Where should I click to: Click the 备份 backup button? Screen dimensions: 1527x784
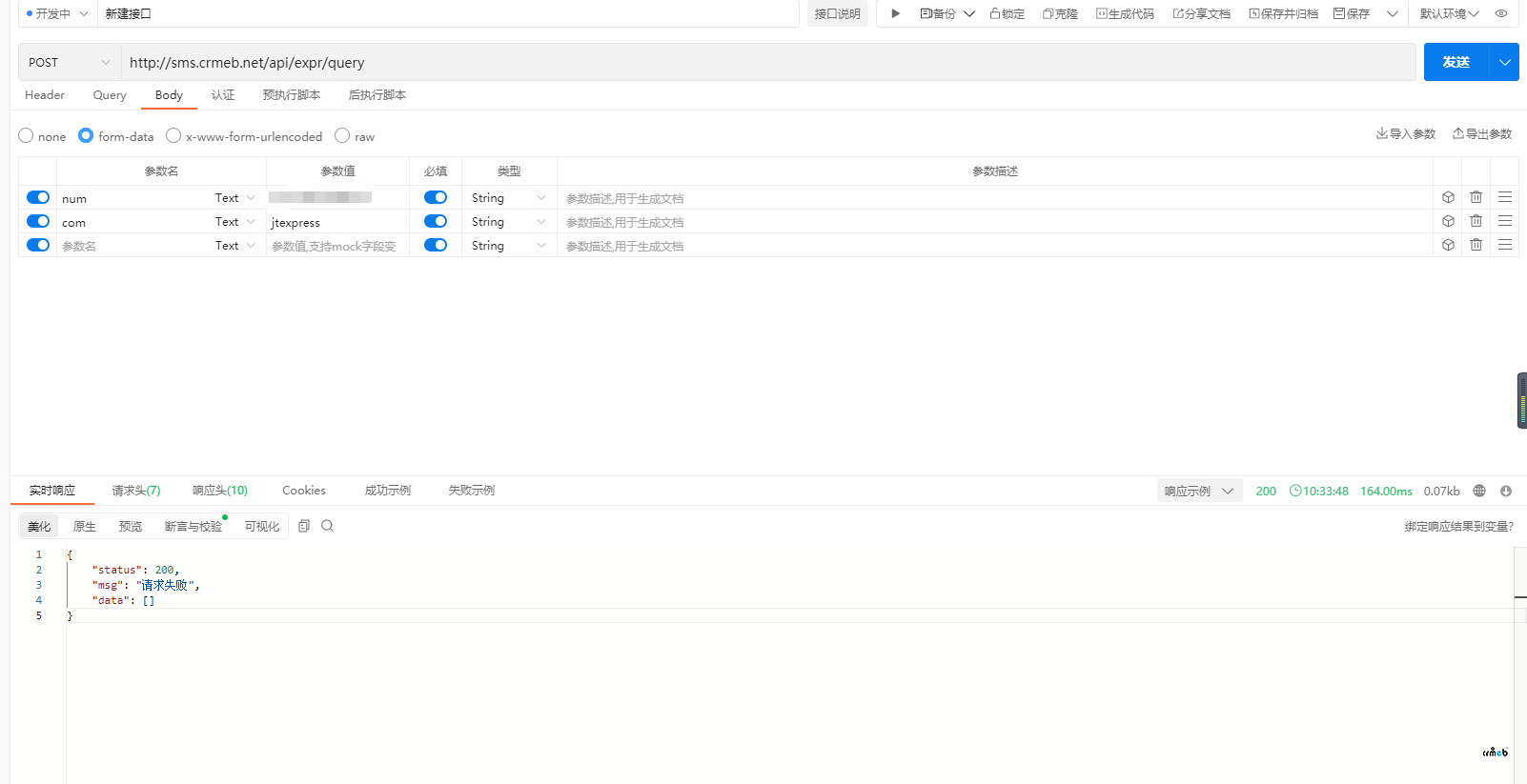(x=938, y=13)
